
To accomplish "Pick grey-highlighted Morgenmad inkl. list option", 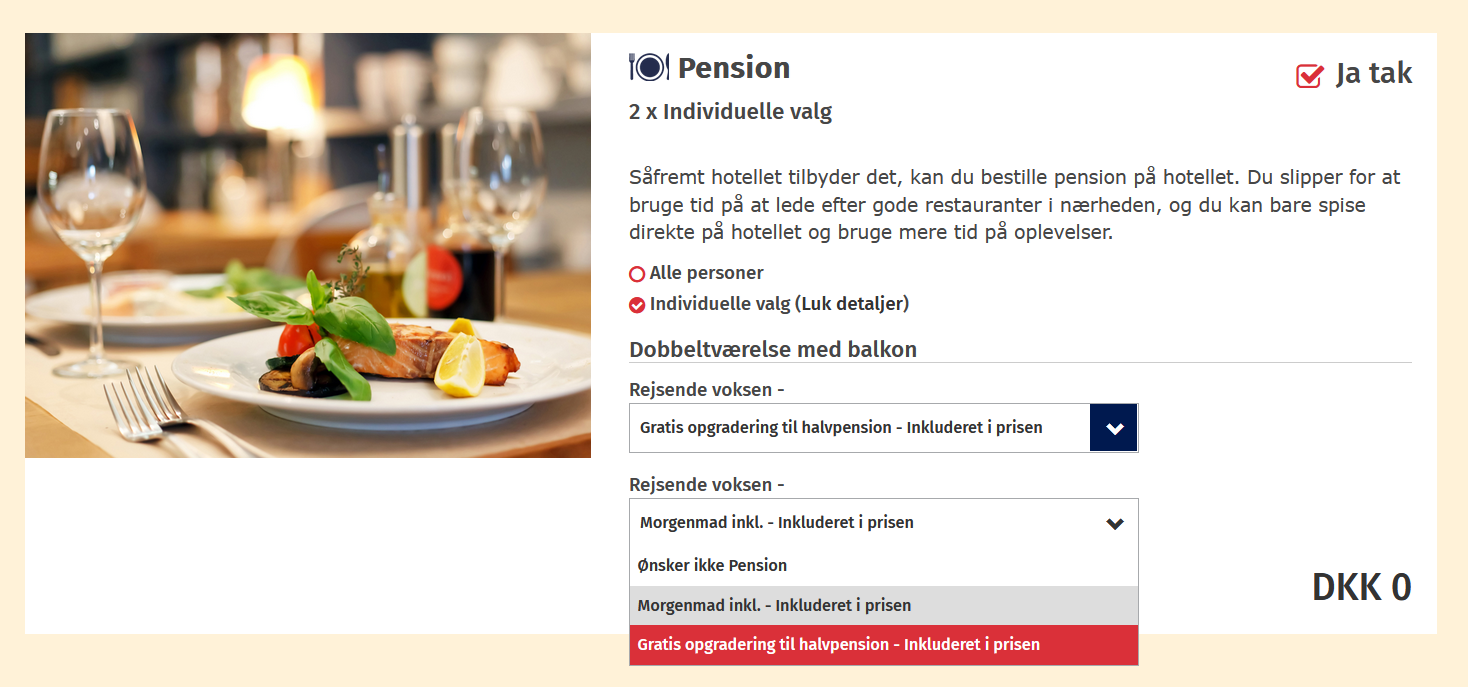I will pyautogui.click(x=774, y=606).
